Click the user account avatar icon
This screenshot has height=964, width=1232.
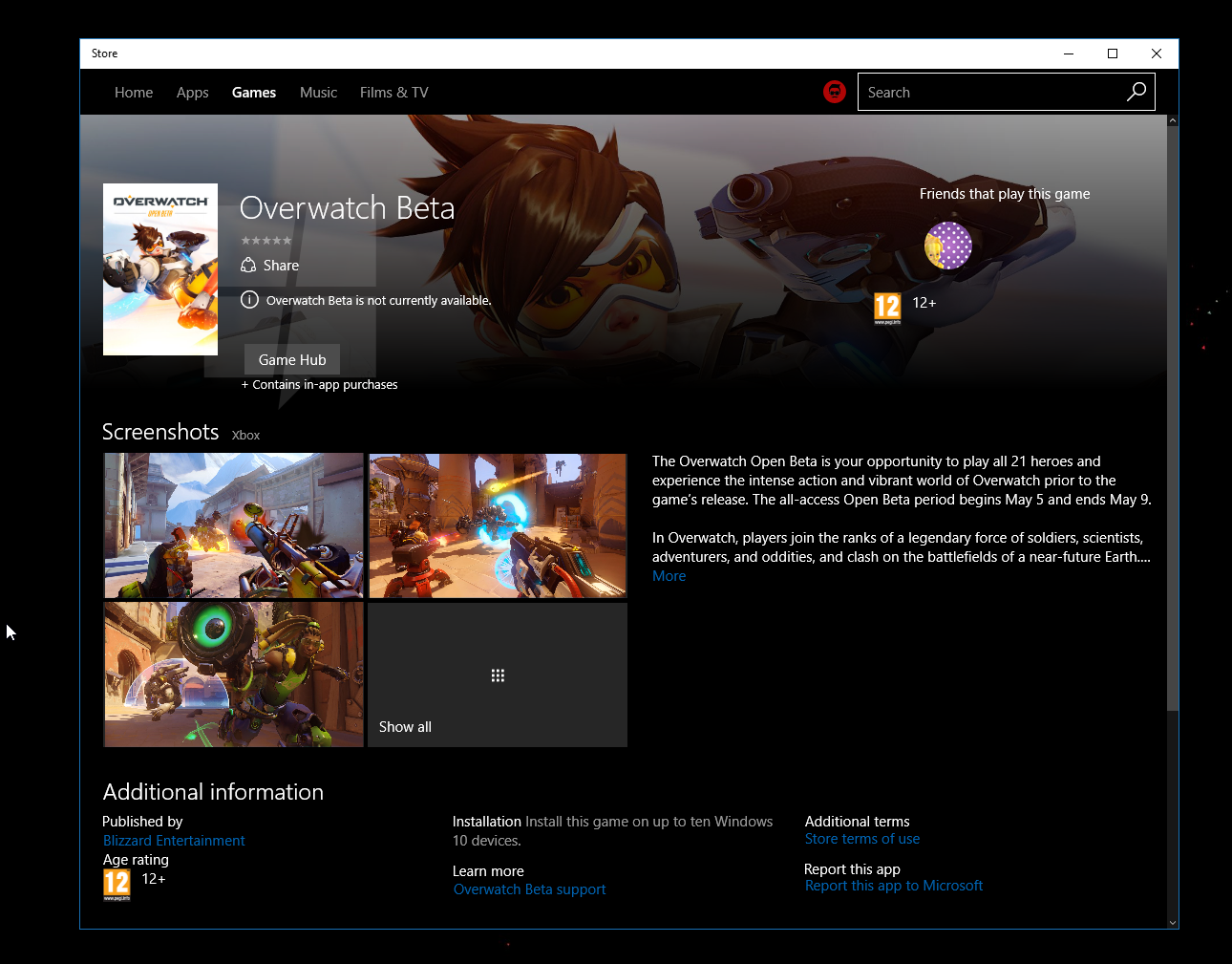click(x=834, y=92)
